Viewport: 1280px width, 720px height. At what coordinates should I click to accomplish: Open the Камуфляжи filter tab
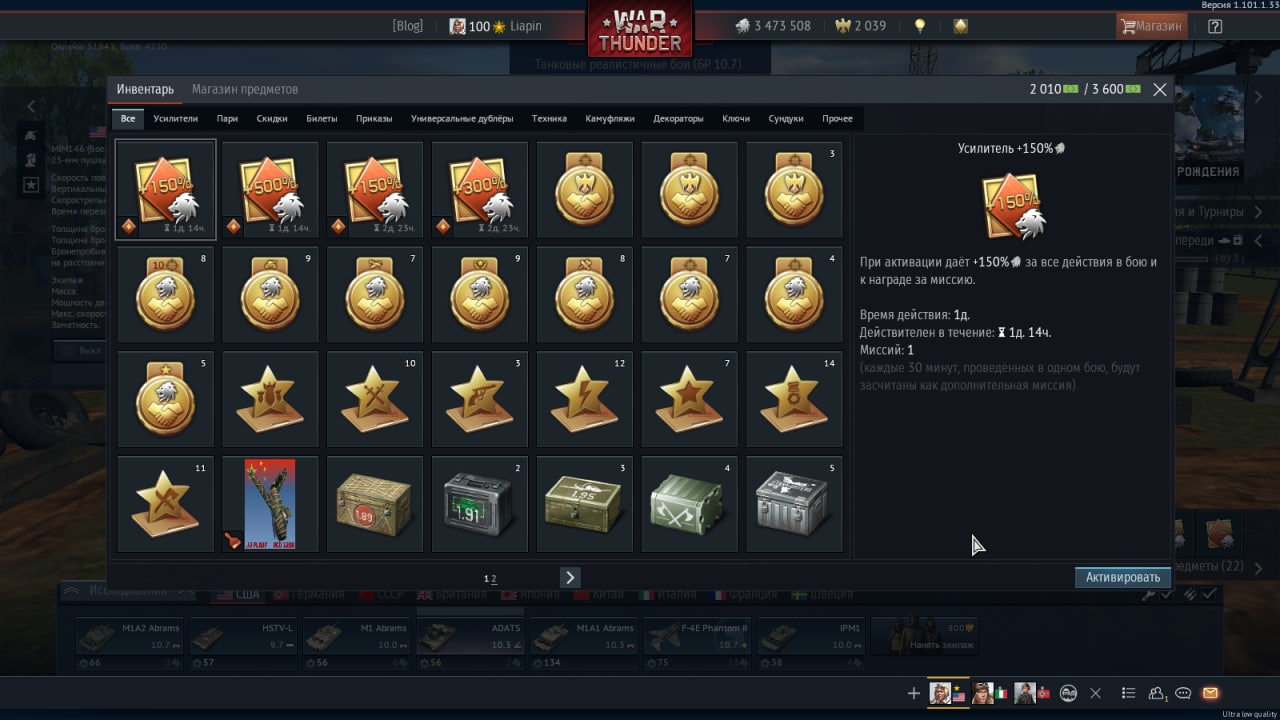coord(610,118)
